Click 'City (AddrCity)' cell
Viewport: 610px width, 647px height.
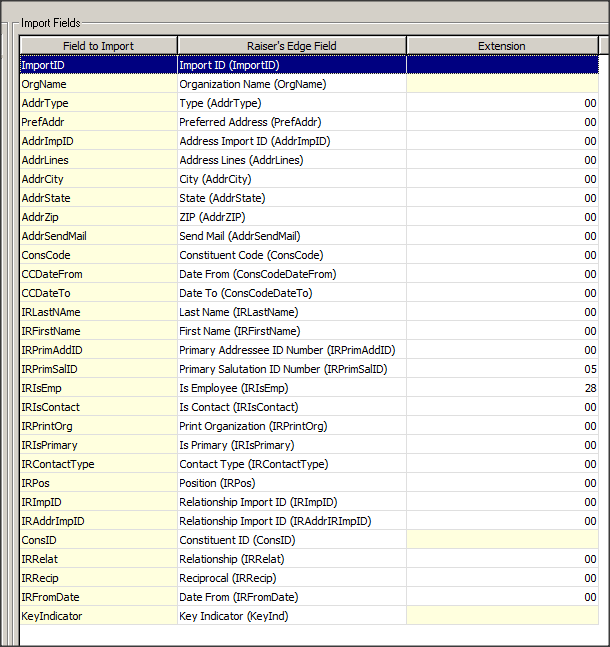pos(292,179)
